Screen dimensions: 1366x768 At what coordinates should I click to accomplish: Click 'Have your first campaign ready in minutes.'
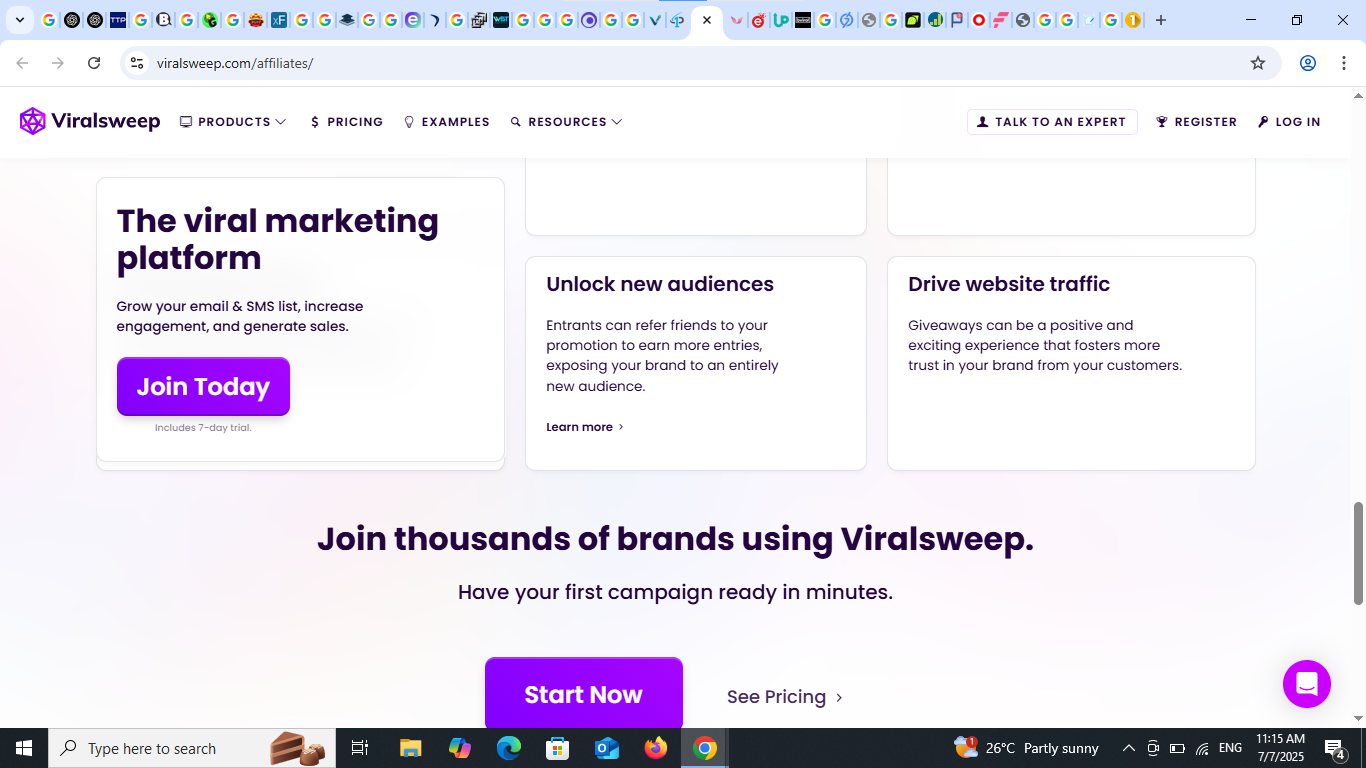(675, 592)
